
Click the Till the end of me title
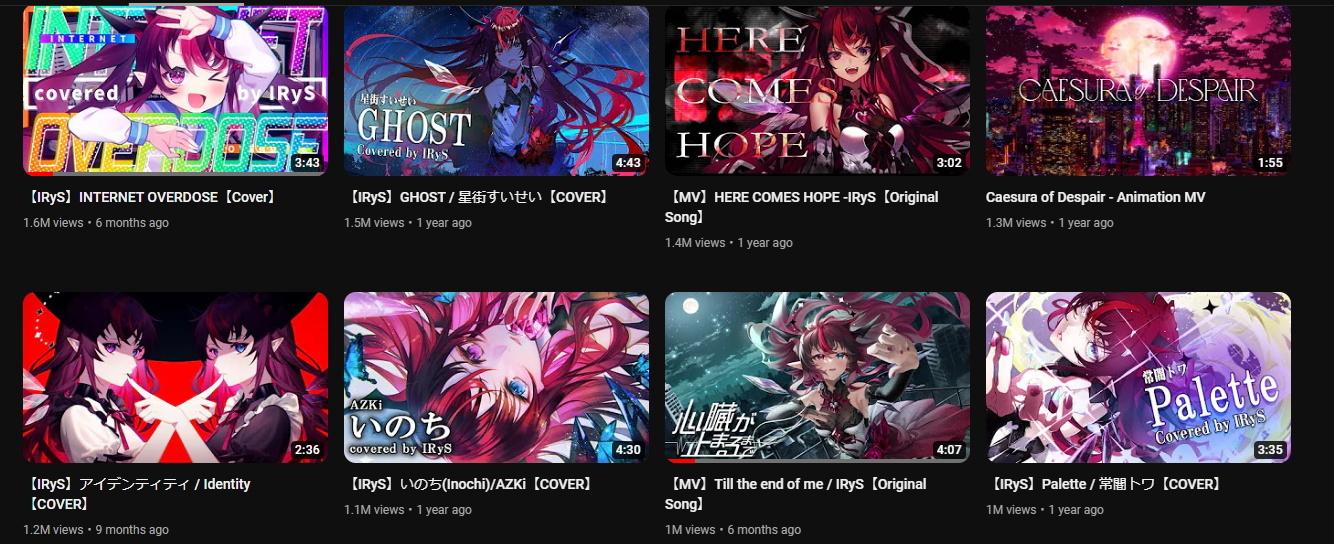click(796, 494)
